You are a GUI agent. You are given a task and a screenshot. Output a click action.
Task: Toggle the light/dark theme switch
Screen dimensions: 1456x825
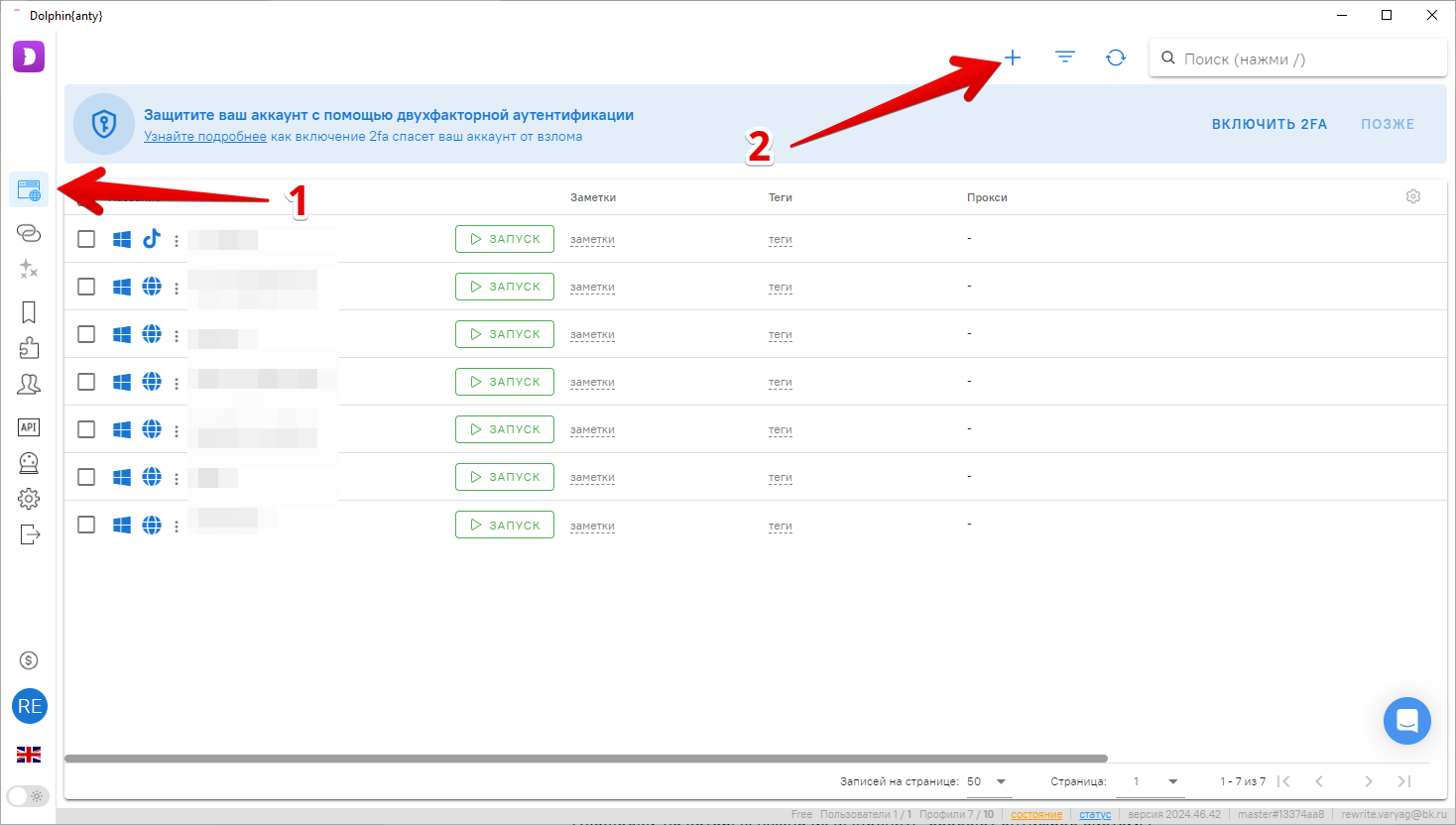[27, 796]
